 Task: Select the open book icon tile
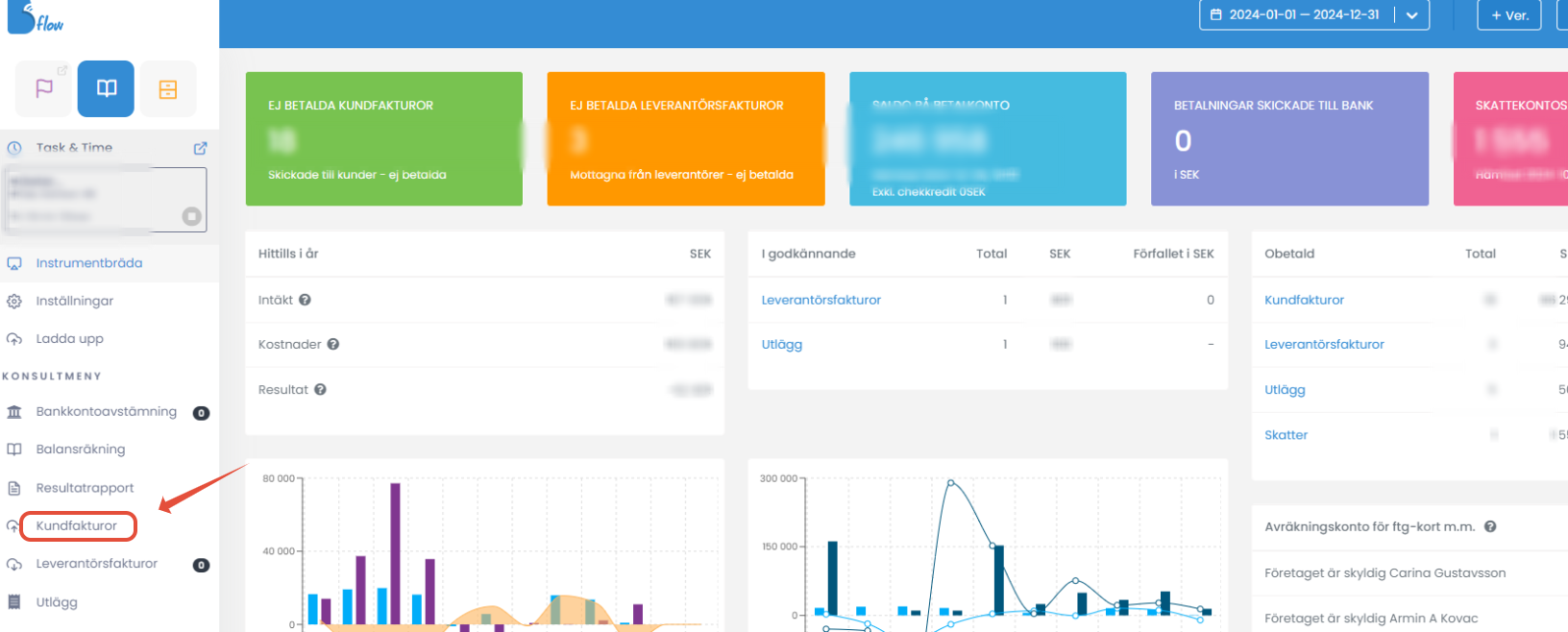click(x=107, y=88)
